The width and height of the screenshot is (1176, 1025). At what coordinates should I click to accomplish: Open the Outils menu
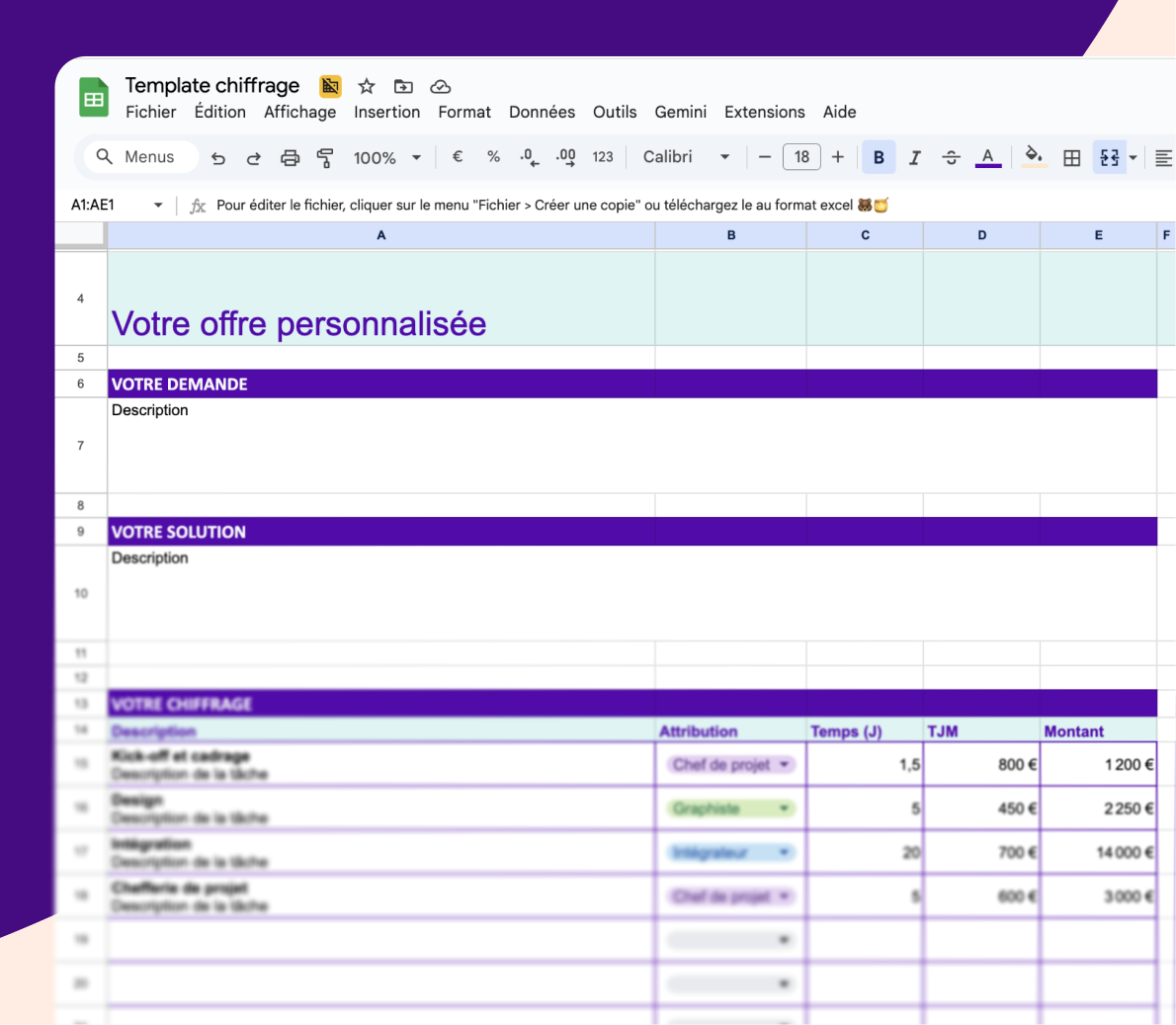(615, 112)
